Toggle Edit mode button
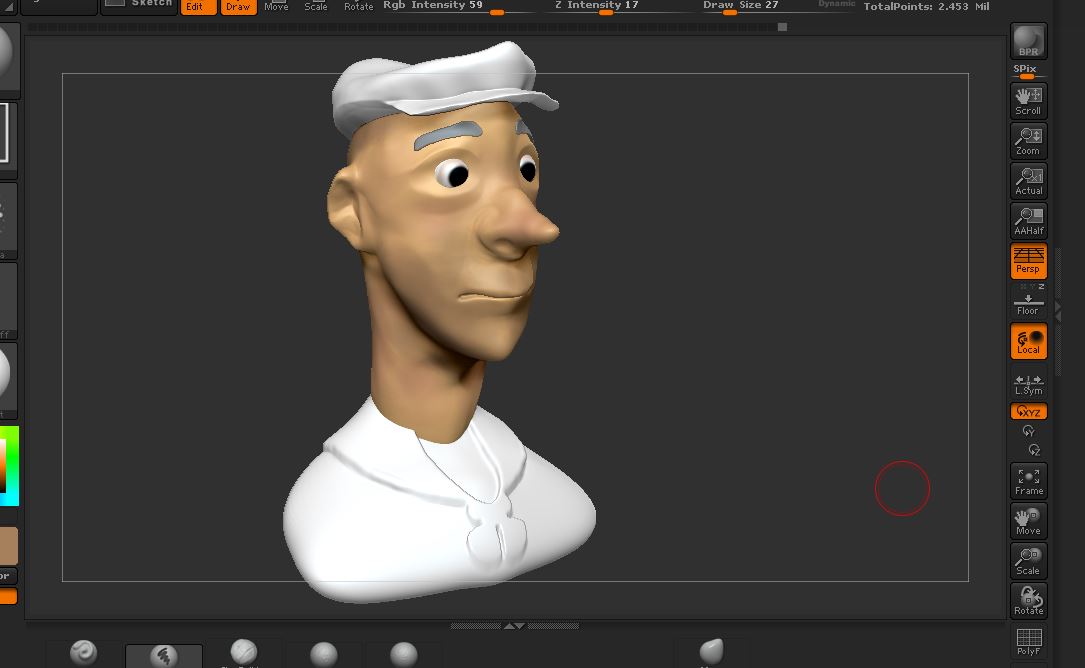The width and height of the screenshot is (1085, 668). [x=198, y=7]
